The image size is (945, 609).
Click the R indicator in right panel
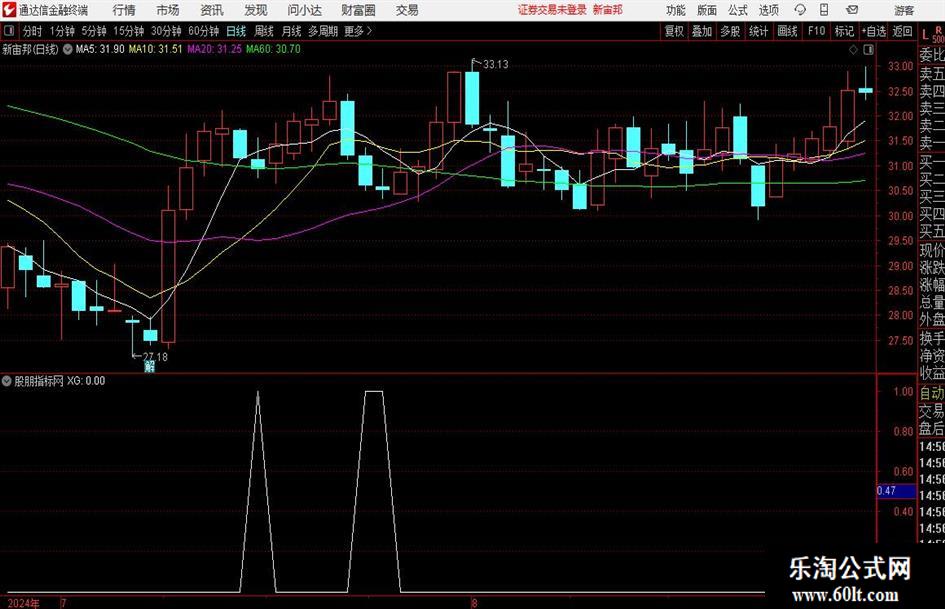point(938,30)
